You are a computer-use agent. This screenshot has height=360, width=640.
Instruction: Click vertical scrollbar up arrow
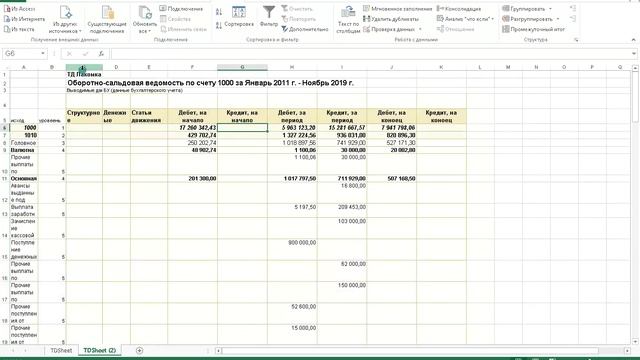pos(635,68)
